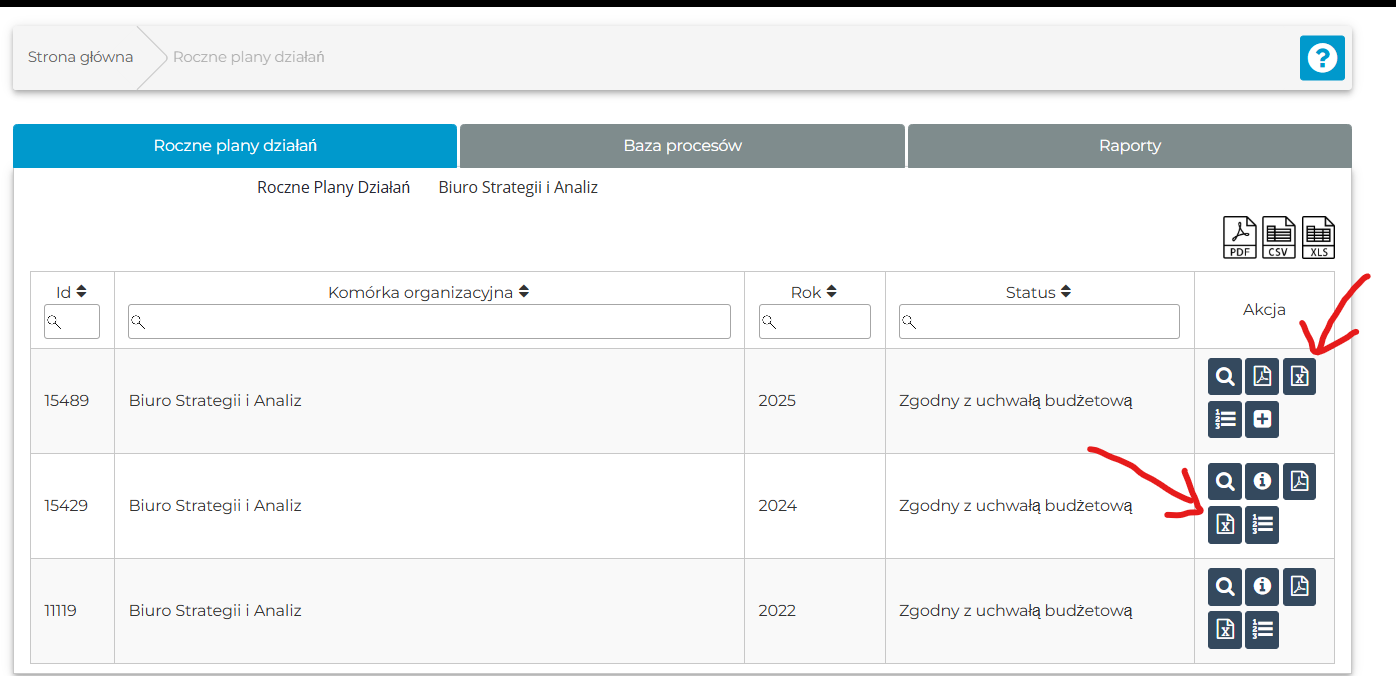Click the Rok filter search field
Viewport: 1396px width, 676px height.
coord(815,322)
